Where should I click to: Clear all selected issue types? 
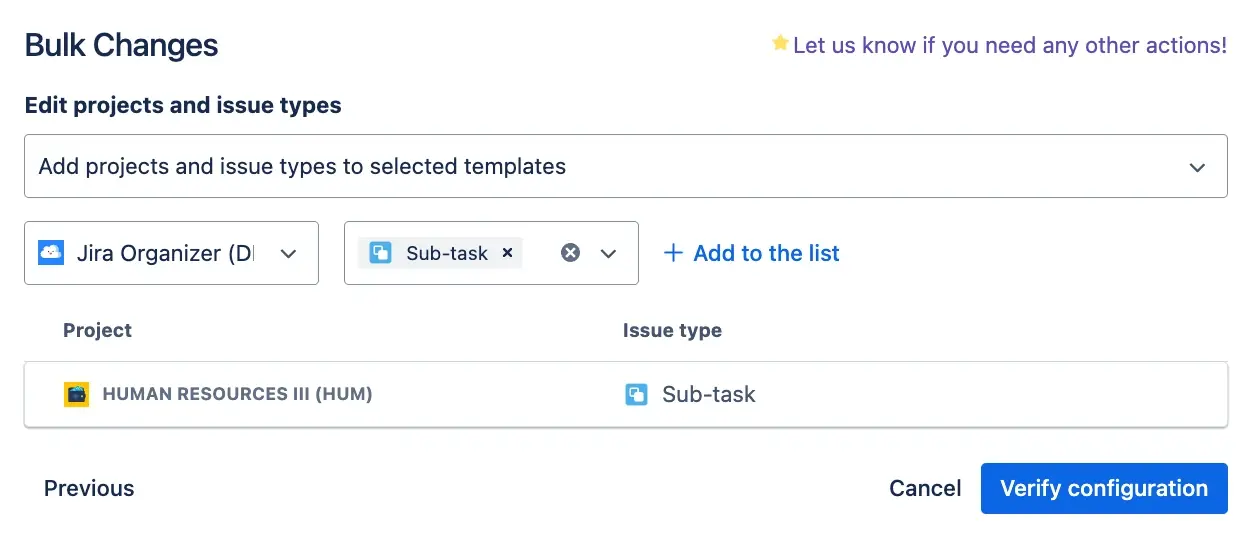pyautogui.click(x=570, y=253)
